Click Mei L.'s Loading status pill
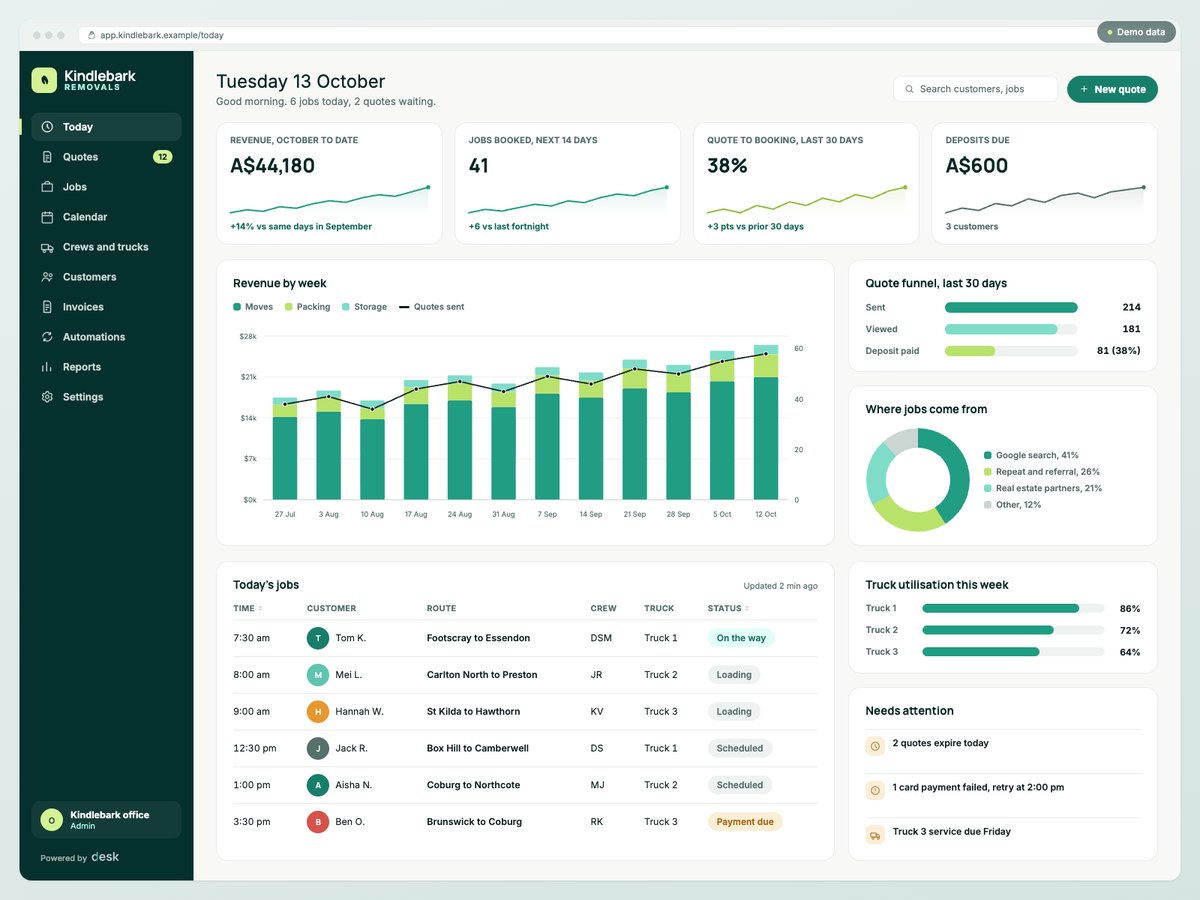Screen dimensions: 1200x900 (734, 675)
